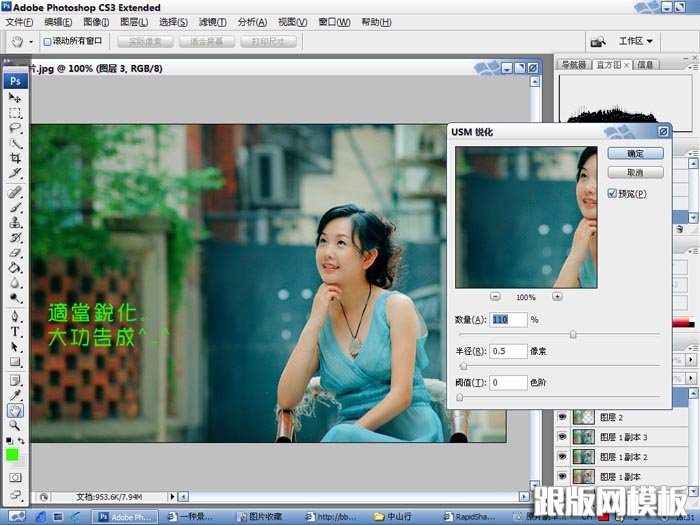Hide layer 图层 2 using eye icon

(562, 417)
